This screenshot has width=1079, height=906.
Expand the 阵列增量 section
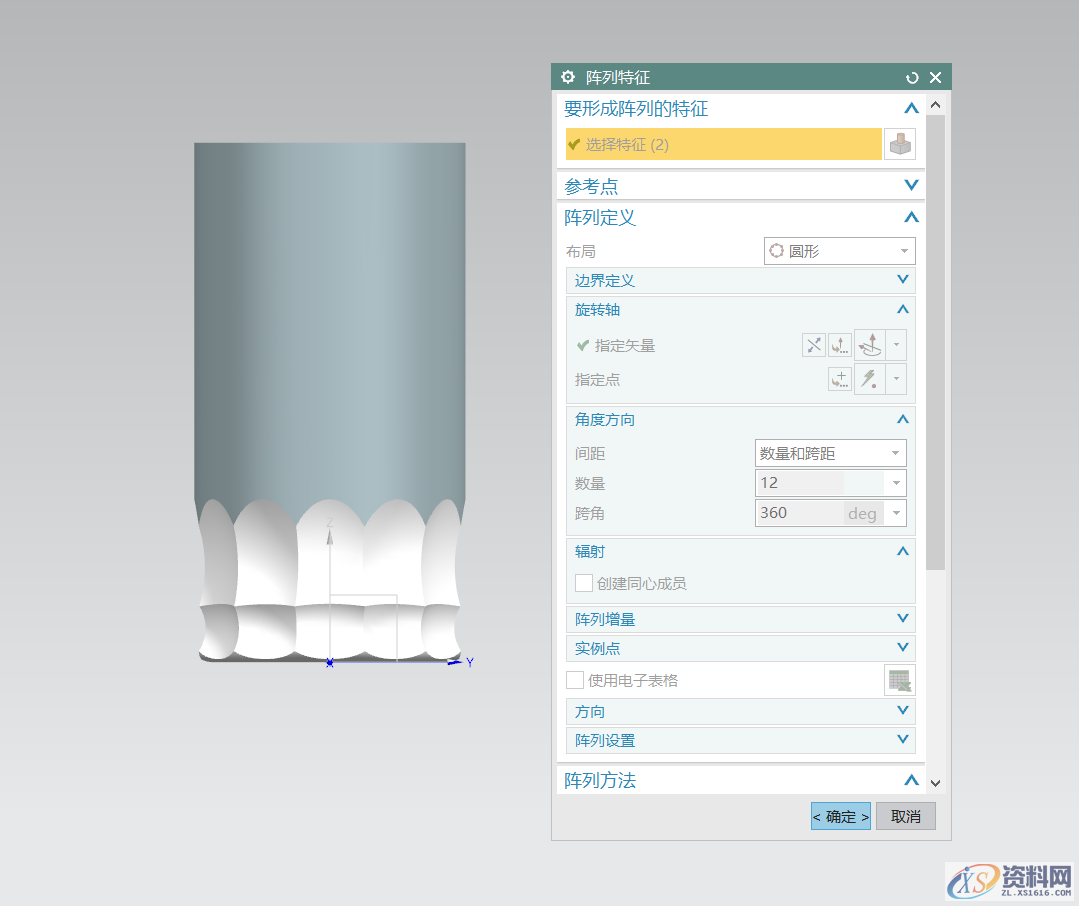[902, 620]
